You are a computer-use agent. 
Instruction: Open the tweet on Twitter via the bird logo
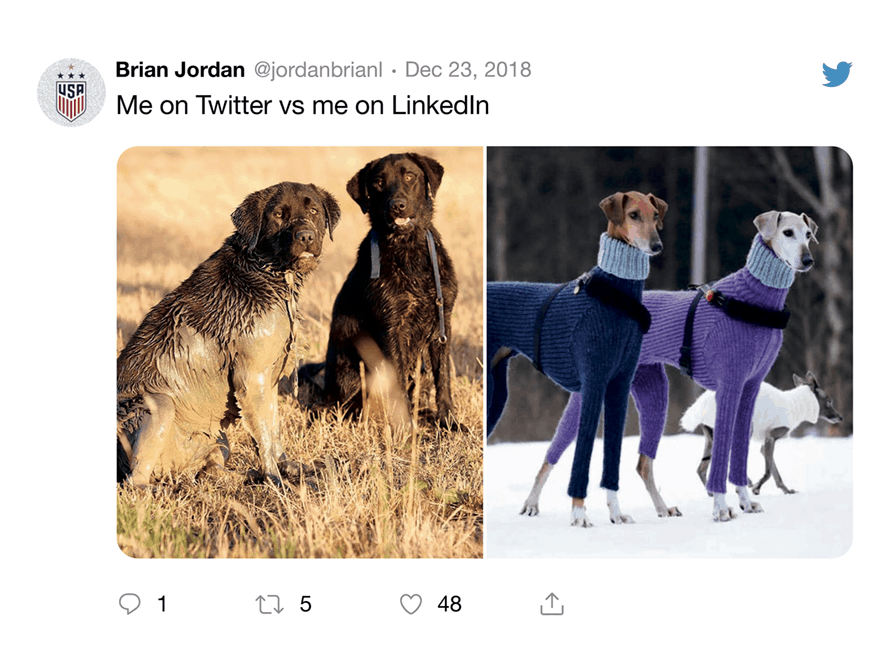pyautogui.click(x=838, y=72)
